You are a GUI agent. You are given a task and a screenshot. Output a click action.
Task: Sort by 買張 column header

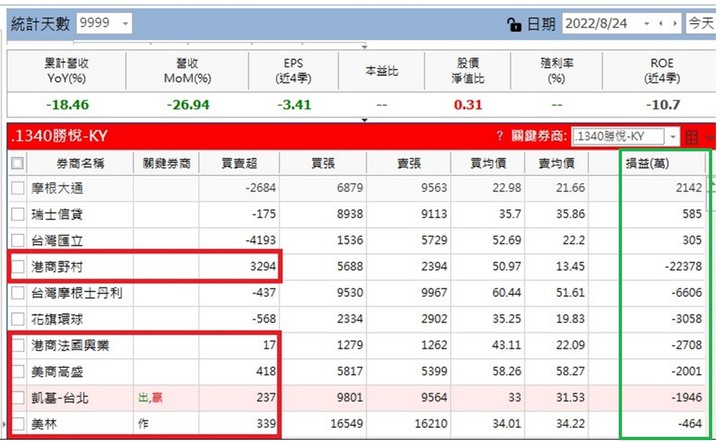point(323,163)
